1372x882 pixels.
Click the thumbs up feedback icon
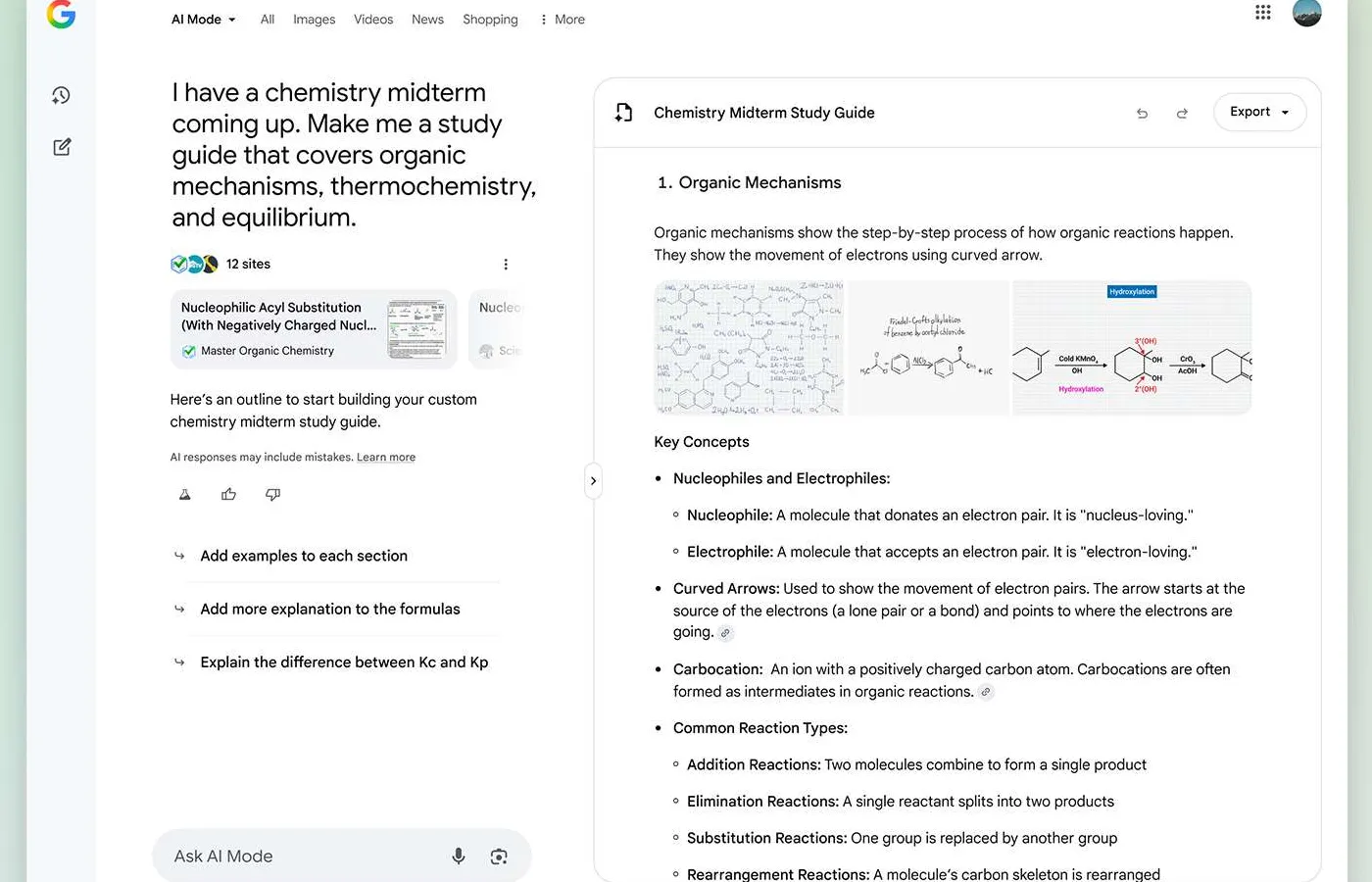point(228,495)
